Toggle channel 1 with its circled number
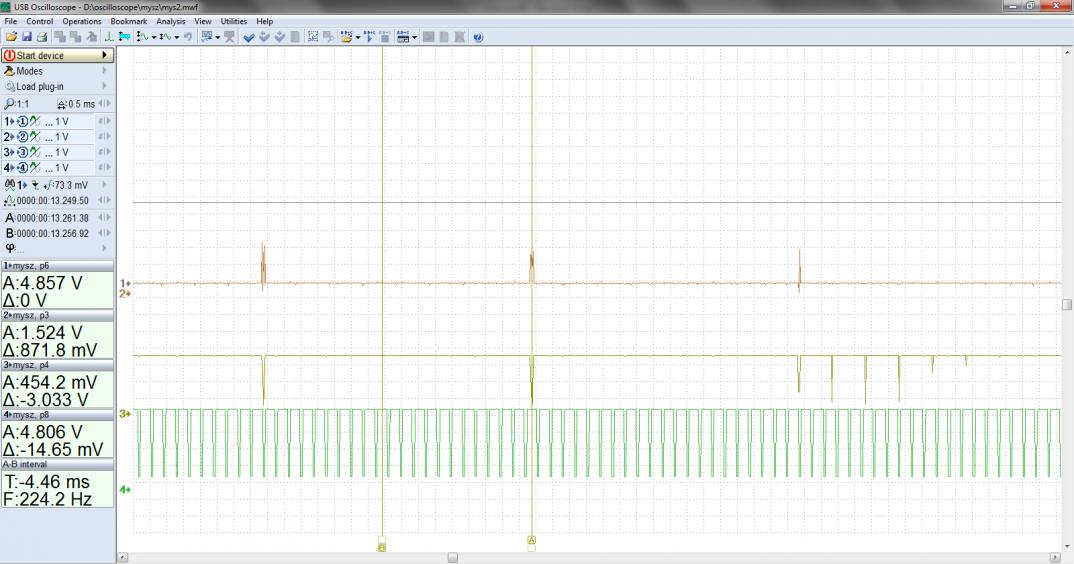The height and width of the screenshot is (564, 1074). tap(22, 121)
